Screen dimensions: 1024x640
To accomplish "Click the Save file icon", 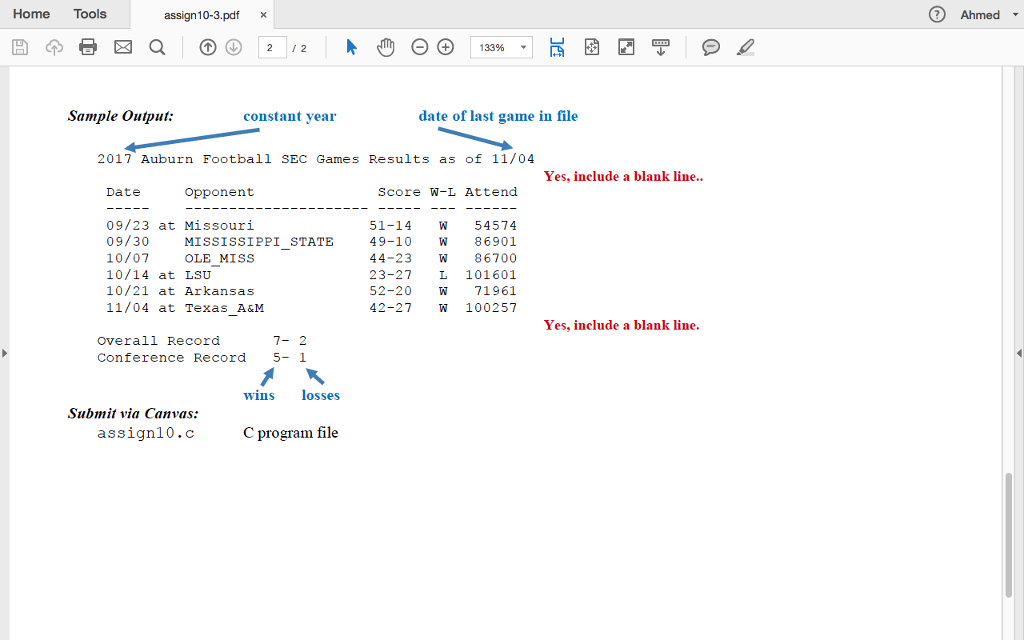I will click(x=19, y=46).
